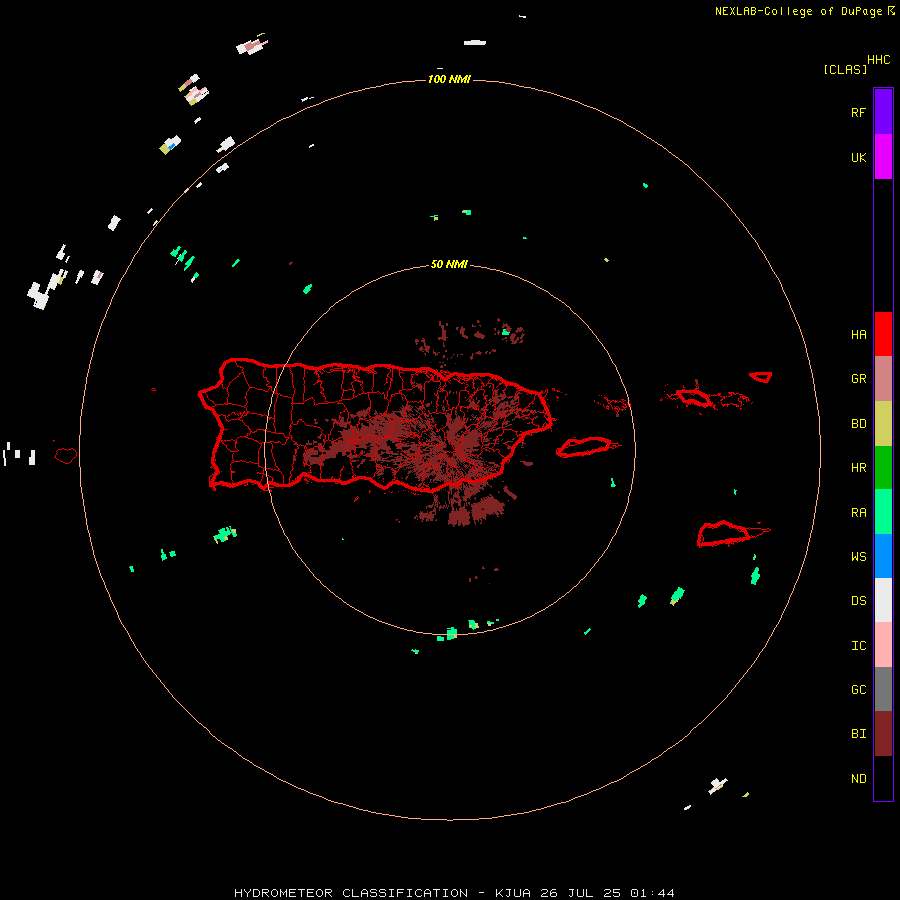The width and height of the screenshot is (900, 900).
Task: Click the IC legend label
Action: (x=858, y=645)
